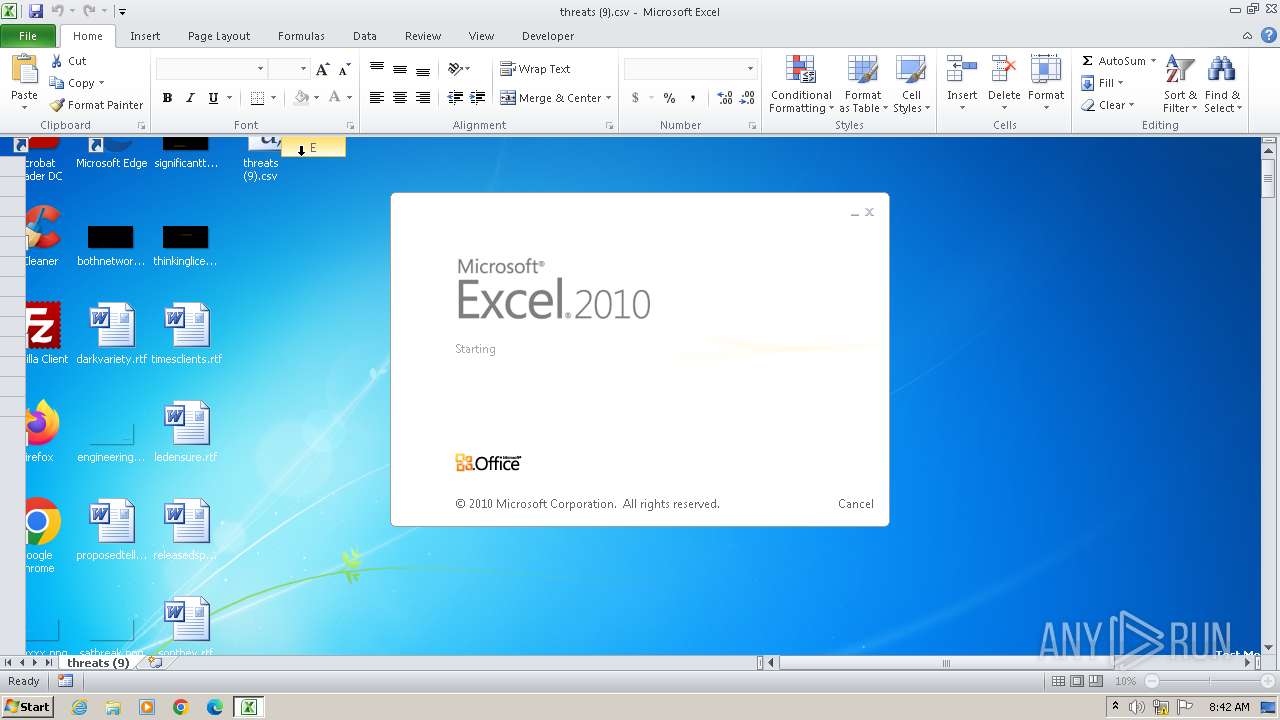
Task: Open the font name dropdown
Action: 261,69
